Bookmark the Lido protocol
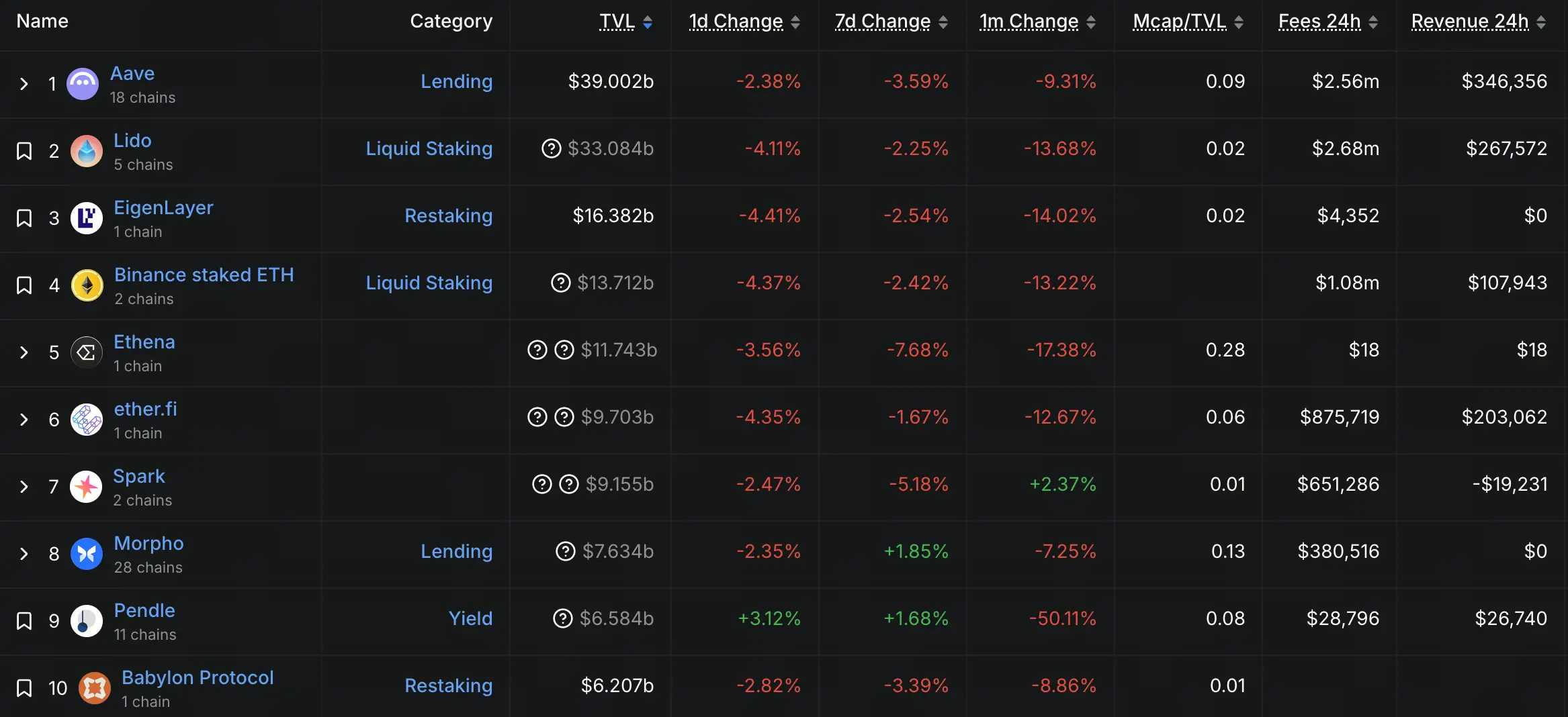This screenshot has width=1568, height=717. [24, 151]
